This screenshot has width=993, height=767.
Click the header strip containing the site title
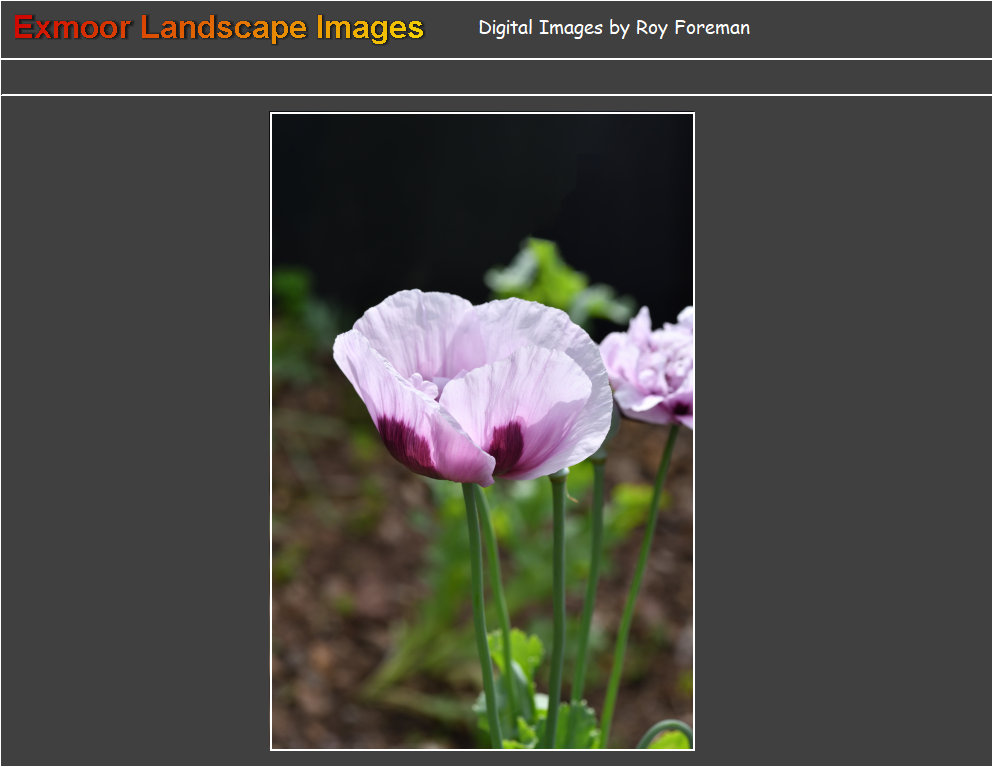496,28
